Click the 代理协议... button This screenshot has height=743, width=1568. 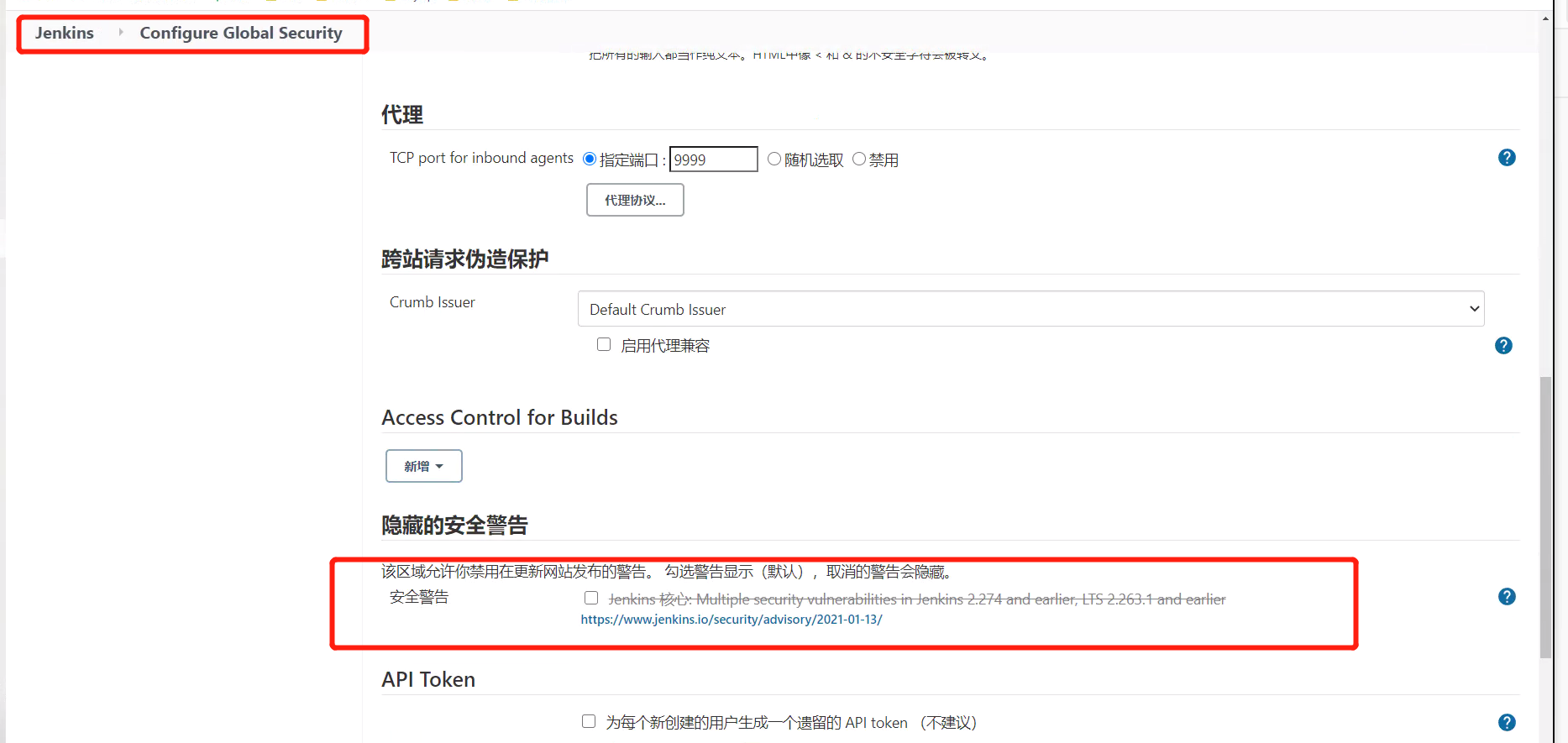[x=635, y=200]
